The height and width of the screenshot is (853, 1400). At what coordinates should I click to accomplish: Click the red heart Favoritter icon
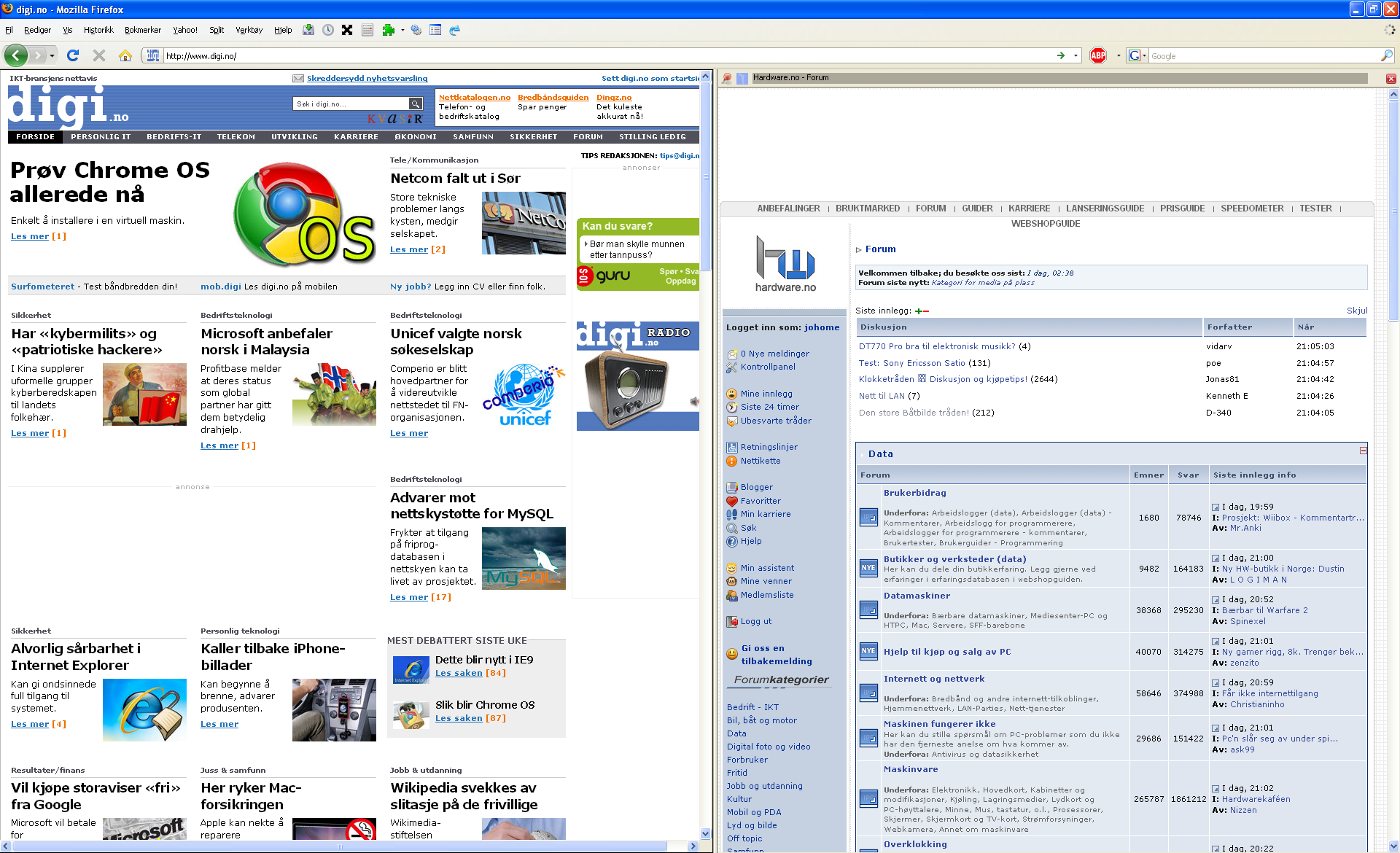pos(732,501)
